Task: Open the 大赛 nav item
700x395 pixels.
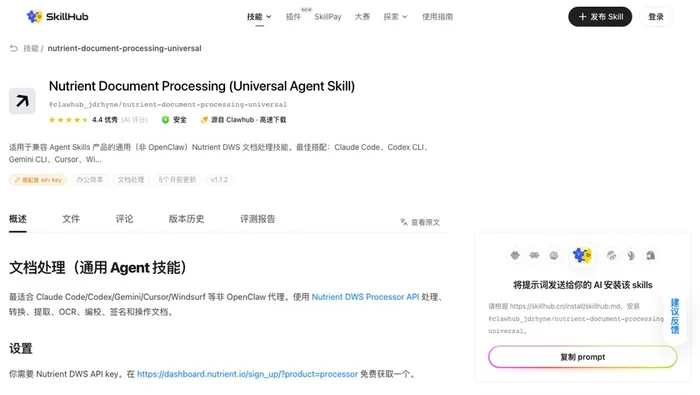Action: [x=362, y=17]
